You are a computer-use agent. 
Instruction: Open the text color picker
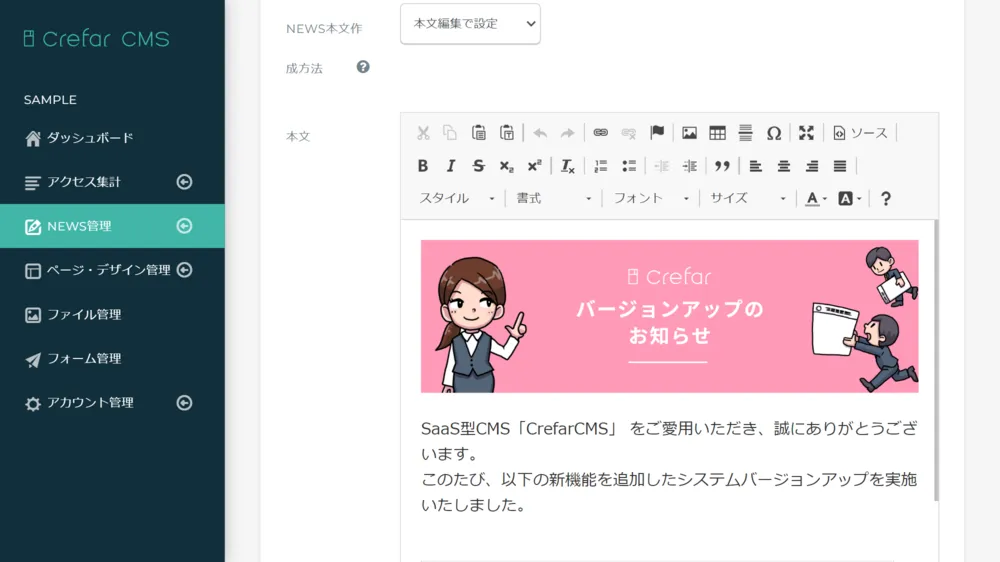816,198
